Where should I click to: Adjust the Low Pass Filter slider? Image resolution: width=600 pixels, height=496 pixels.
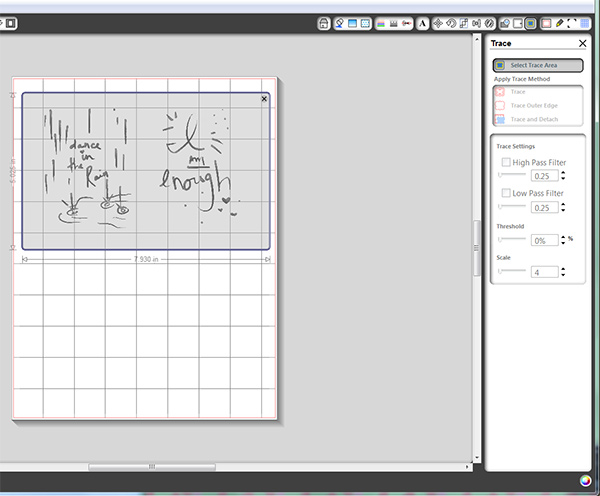512,207
